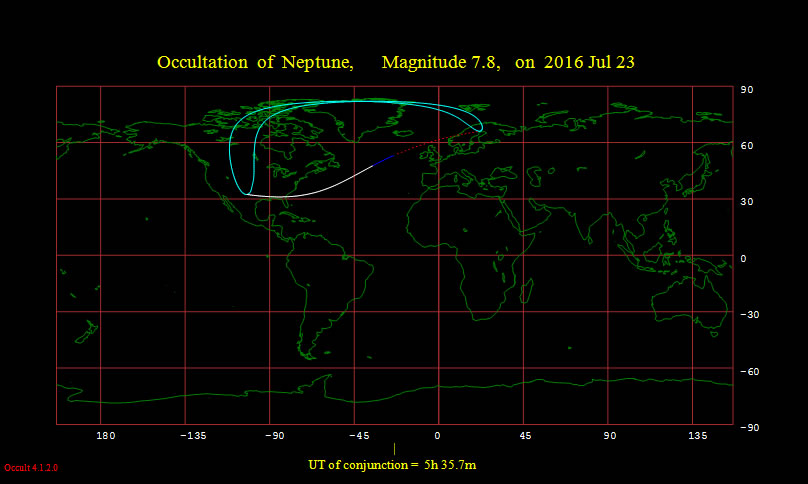Click the date text "2016 Jul 23"
808x484 pixels.
click(589, 62)
